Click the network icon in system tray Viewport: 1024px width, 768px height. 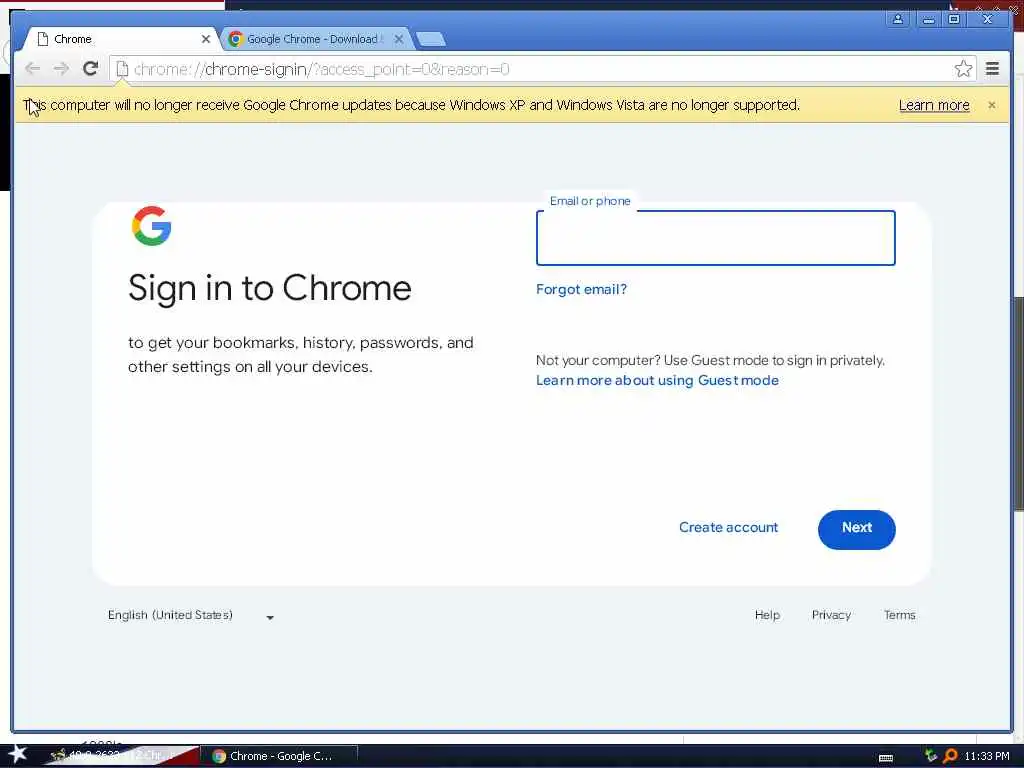[931, 756]
